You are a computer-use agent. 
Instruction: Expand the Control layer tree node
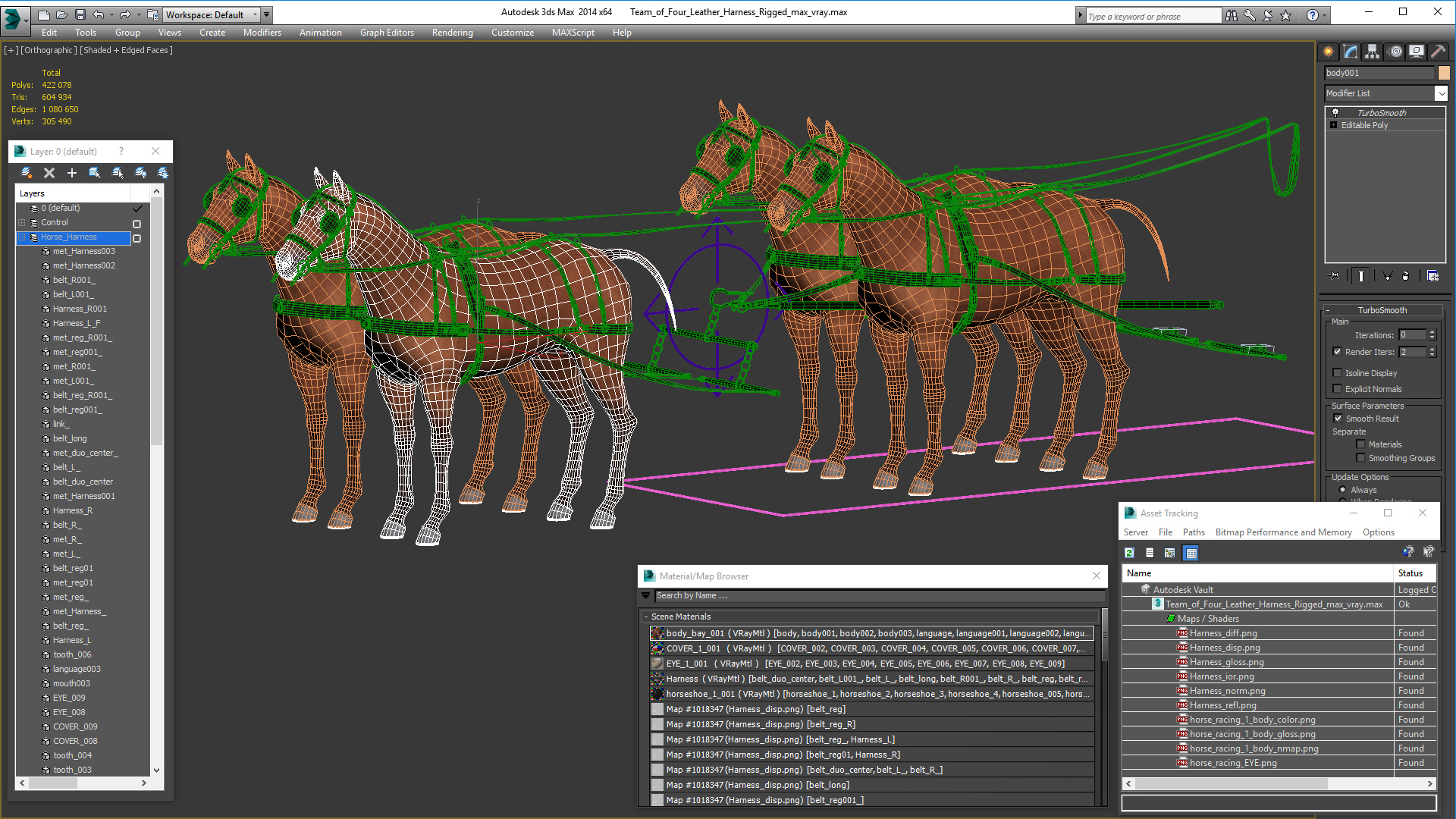pyautogui.click(x=22, y=223)
